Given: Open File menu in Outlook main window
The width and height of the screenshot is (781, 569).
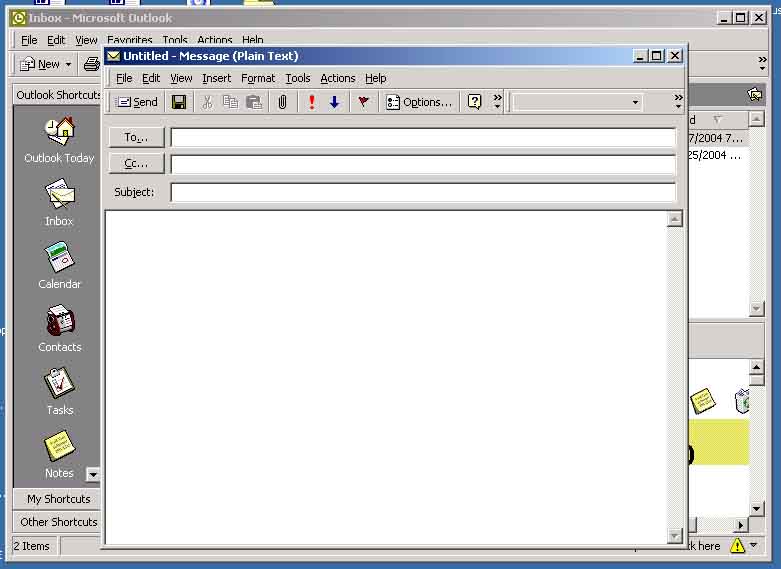Looking at the screenshot, I should pyautogui.click(x=29, y=40).
